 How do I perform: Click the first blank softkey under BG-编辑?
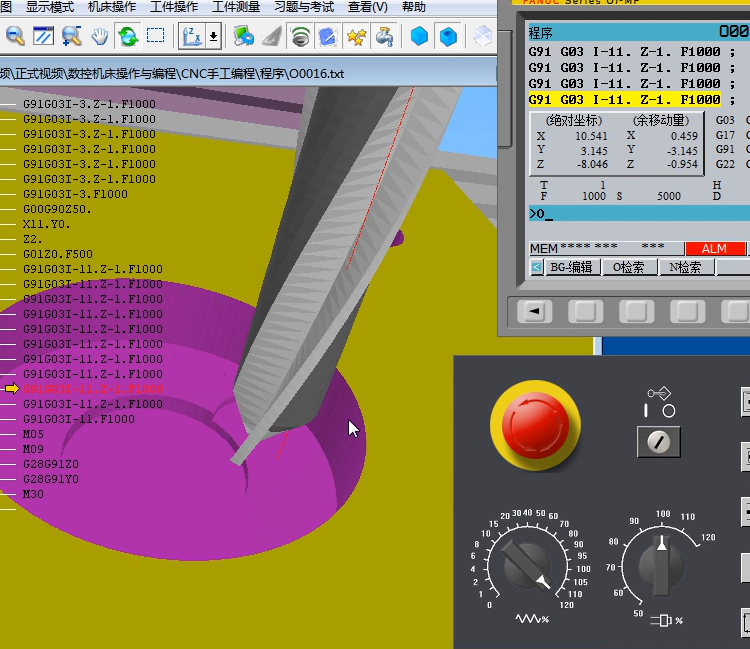pyautogui.click(x=585, y=311)
